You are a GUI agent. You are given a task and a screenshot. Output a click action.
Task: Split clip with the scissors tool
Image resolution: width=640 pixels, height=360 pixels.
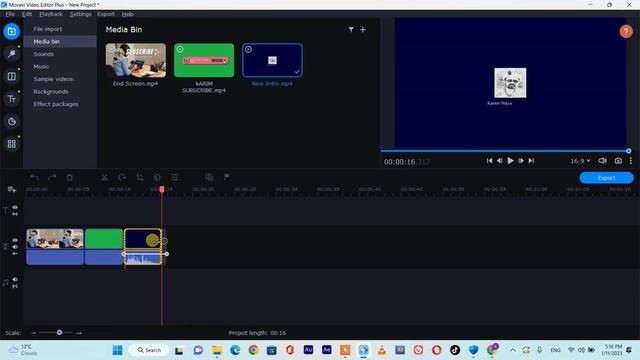(104, 177)
